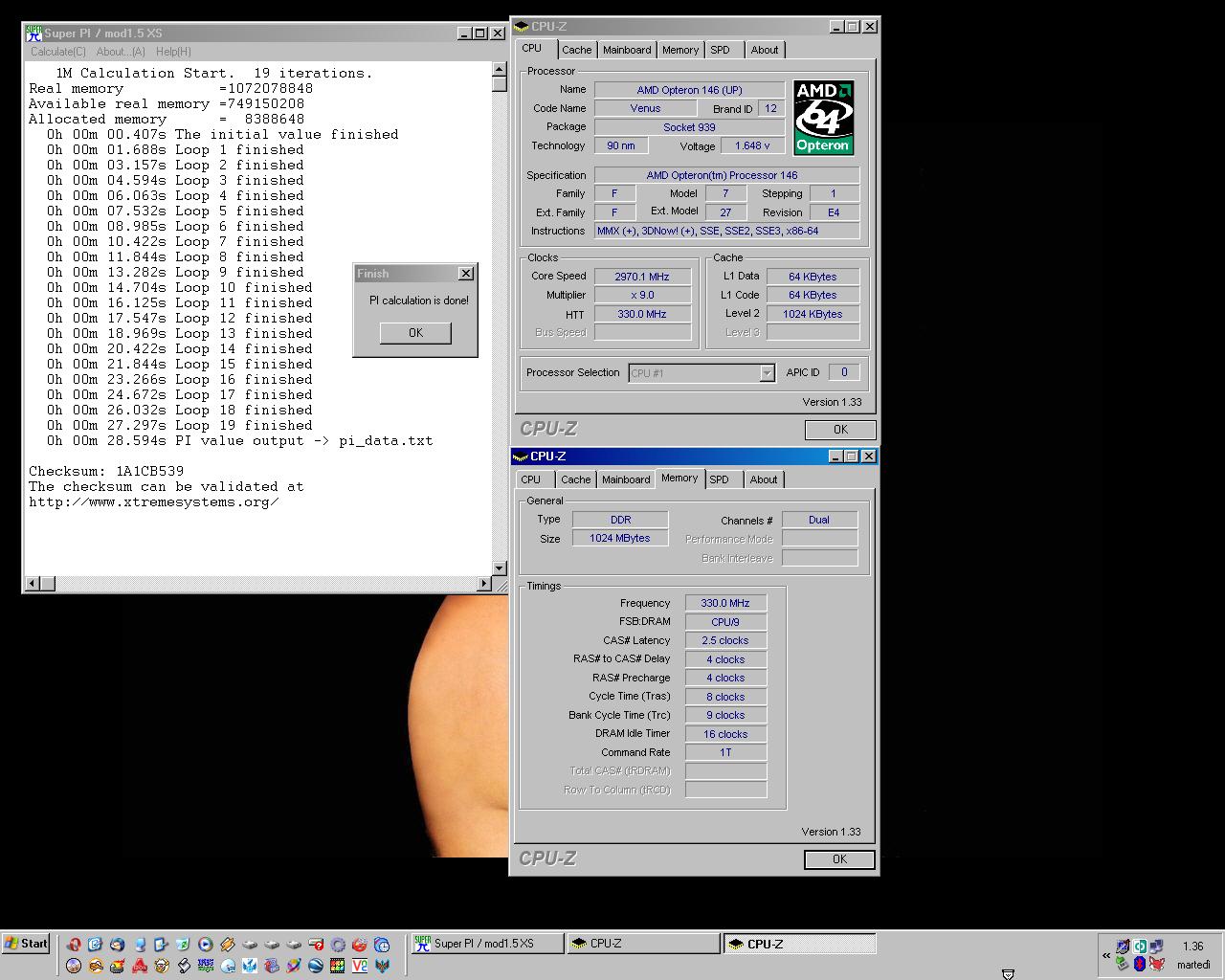Click the Channels # value 'Dual'
Image resolution: width=1225 pixels, height=980 pixels.
(819, 520)
